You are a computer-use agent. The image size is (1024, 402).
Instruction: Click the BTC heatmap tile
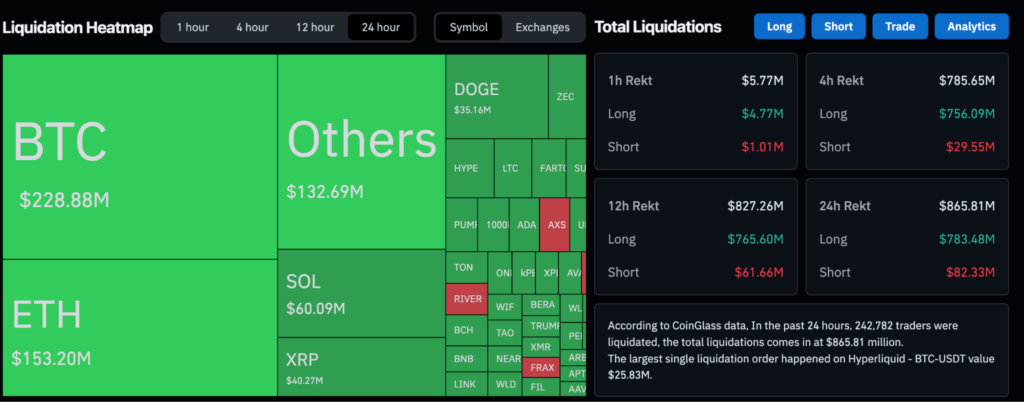click(x=140, y=156)
